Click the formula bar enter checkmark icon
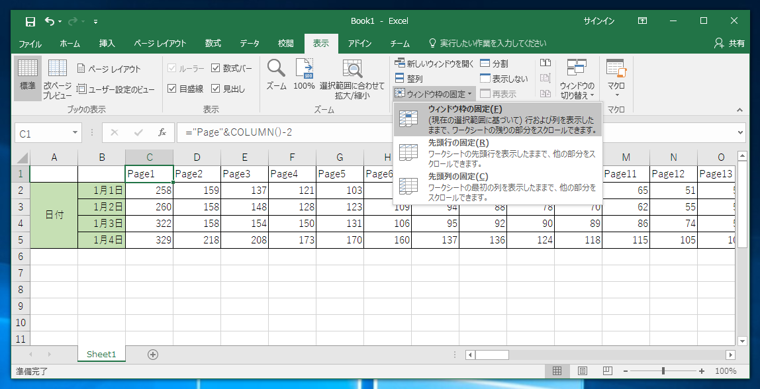 (139, 132)
